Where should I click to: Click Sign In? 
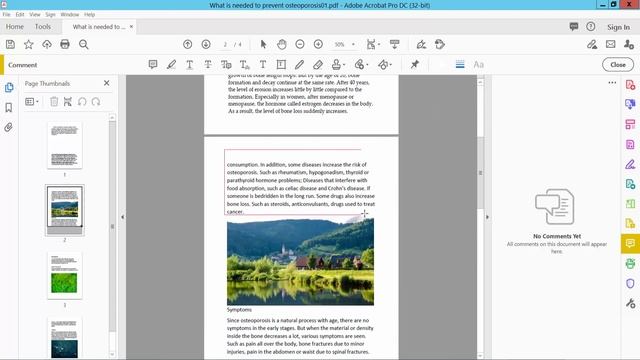click(x=618, y=27)
